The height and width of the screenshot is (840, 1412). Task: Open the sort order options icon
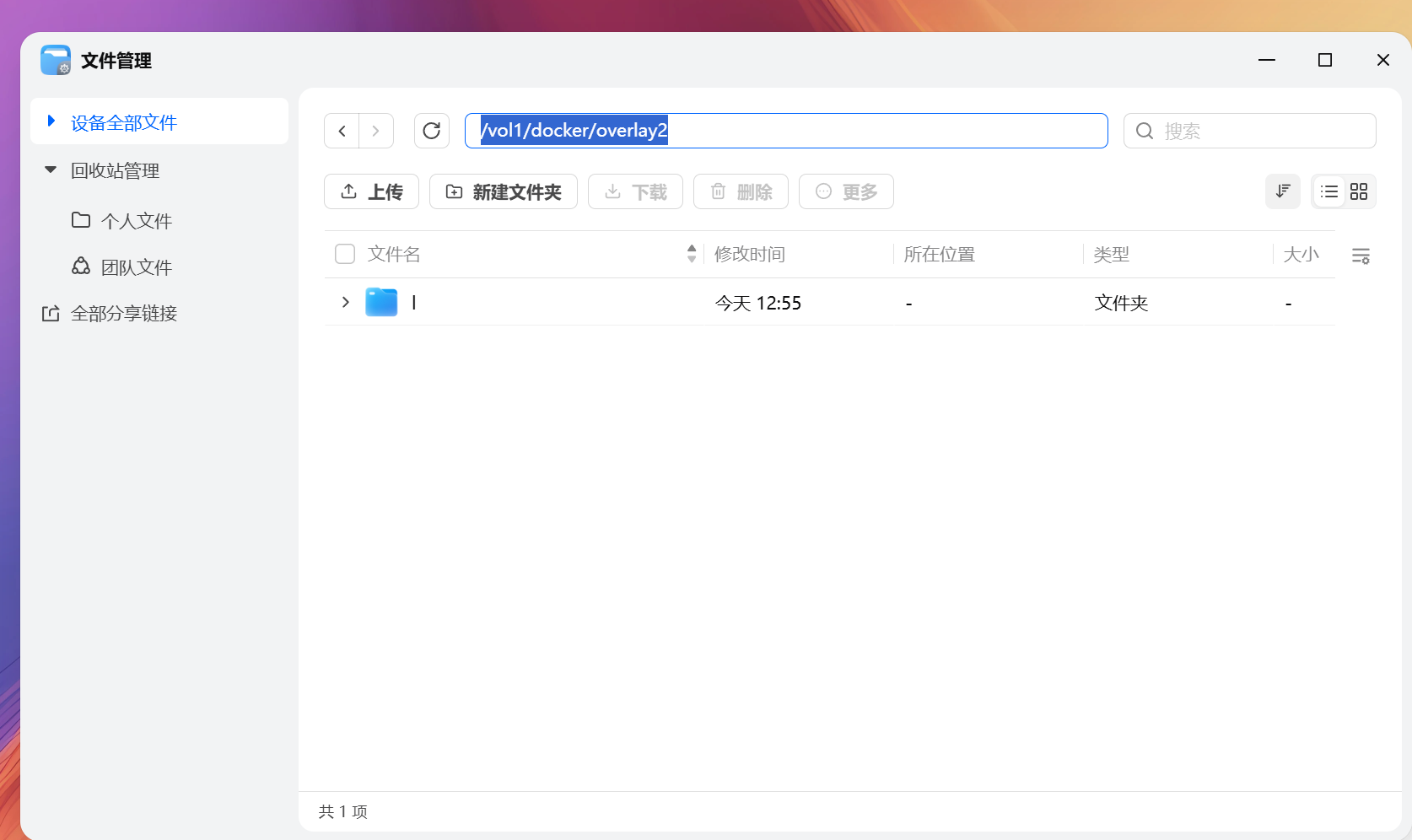1282,191
